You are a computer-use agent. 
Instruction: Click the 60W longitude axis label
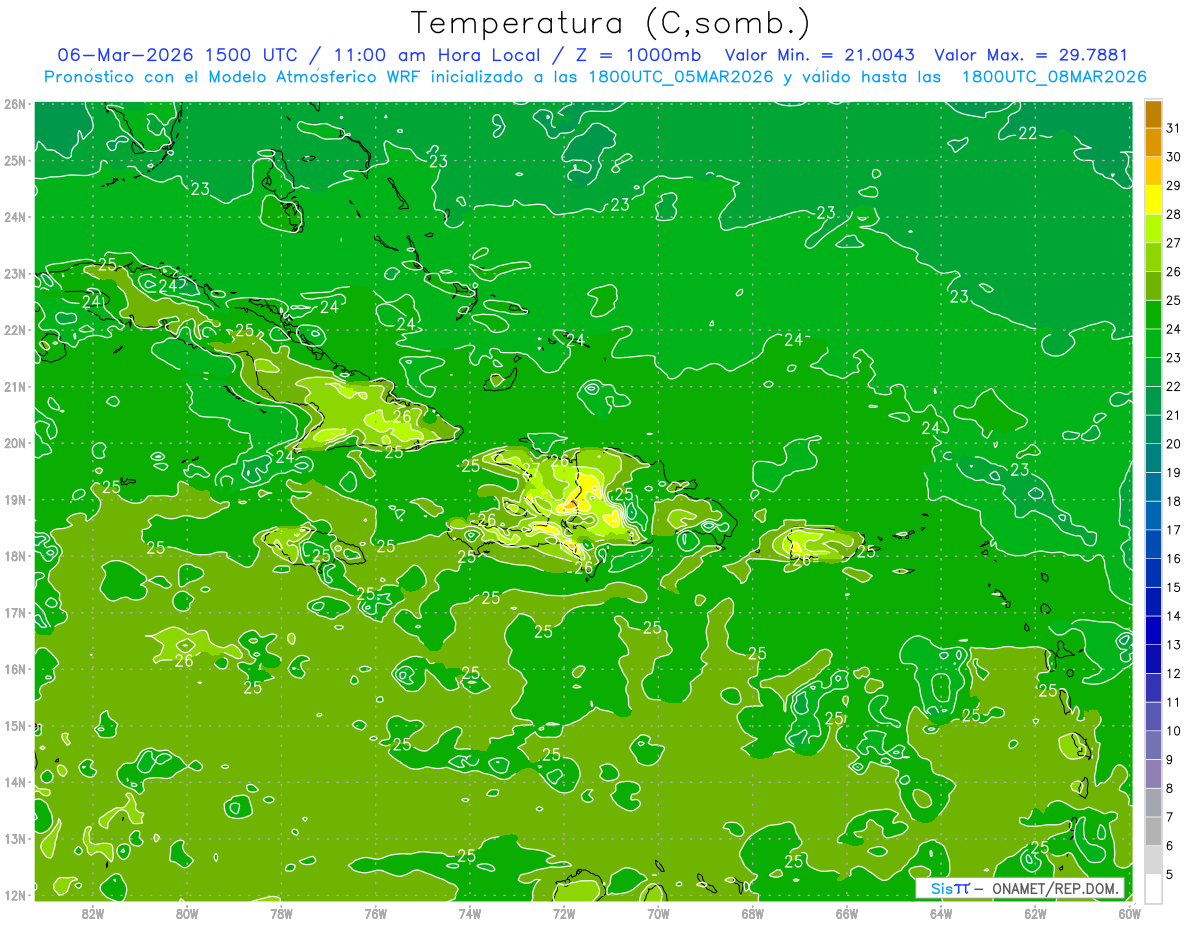pyautogui.click(x=1130, y=913)
